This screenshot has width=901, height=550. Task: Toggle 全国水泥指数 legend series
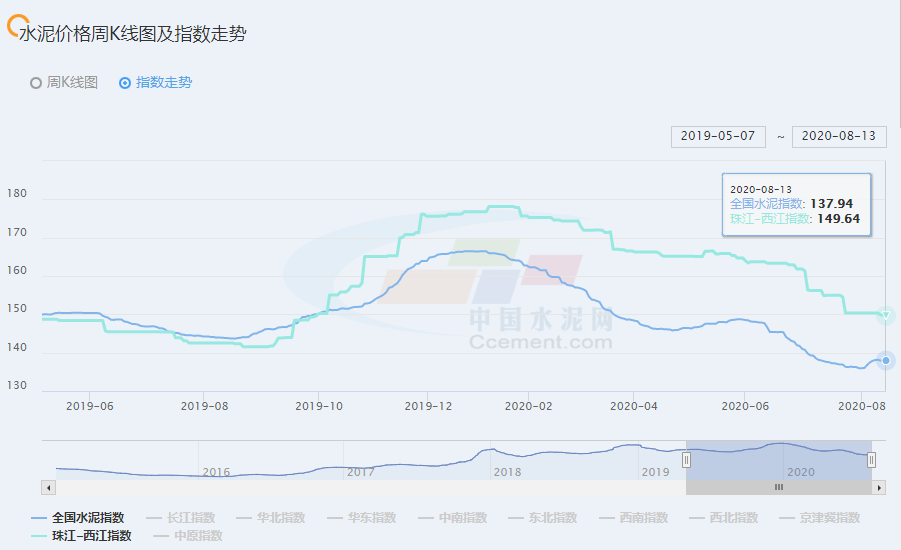(78, 518)
